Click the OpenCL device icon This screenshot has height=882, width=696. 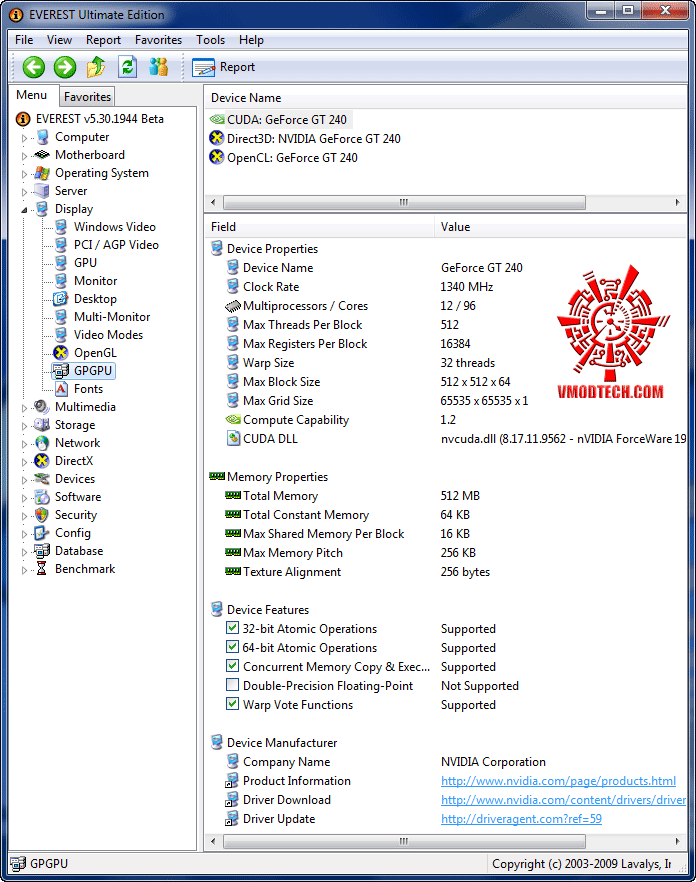pyautogui.click(x=217, y=157)
